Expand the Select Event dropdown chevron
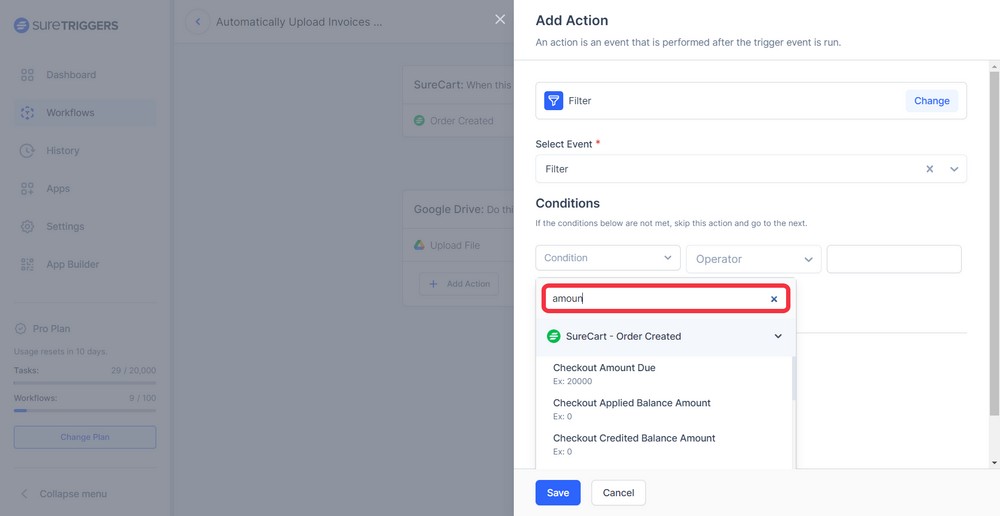This screenshot has width=1000, height=516. coord(954,169)
